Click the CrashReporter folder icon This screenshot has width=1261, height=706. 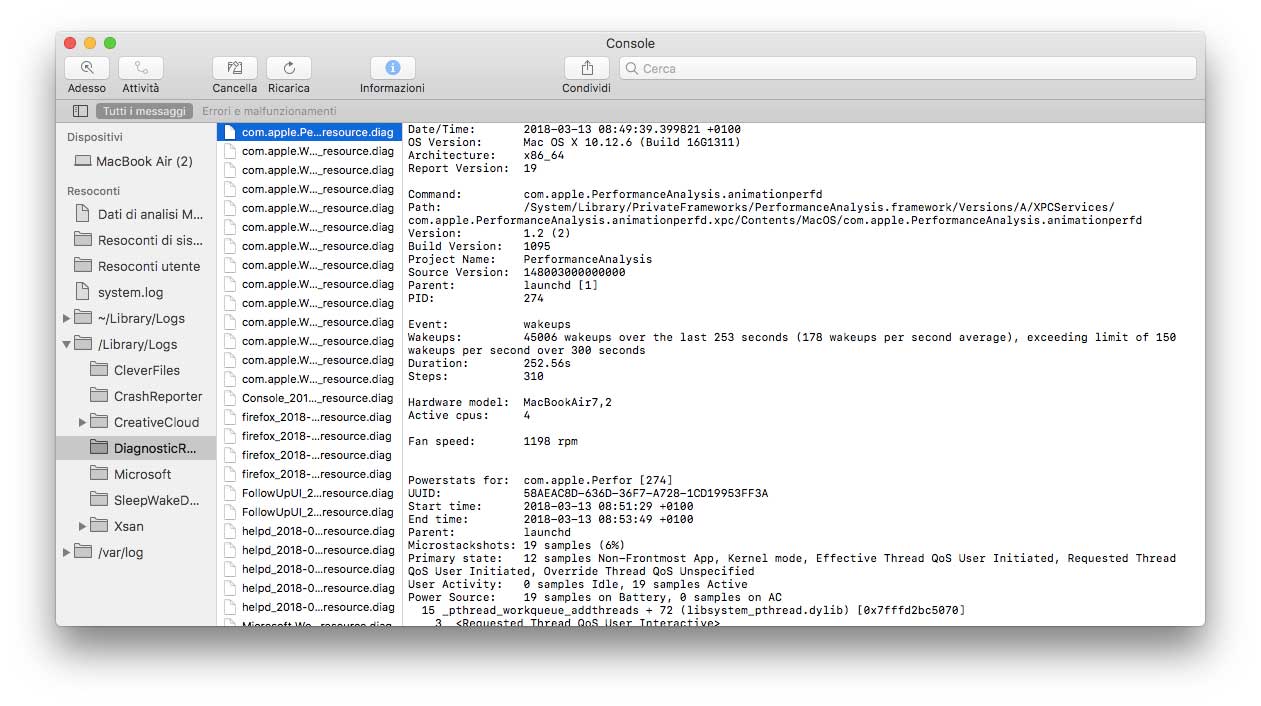click(x=99, y=396)
